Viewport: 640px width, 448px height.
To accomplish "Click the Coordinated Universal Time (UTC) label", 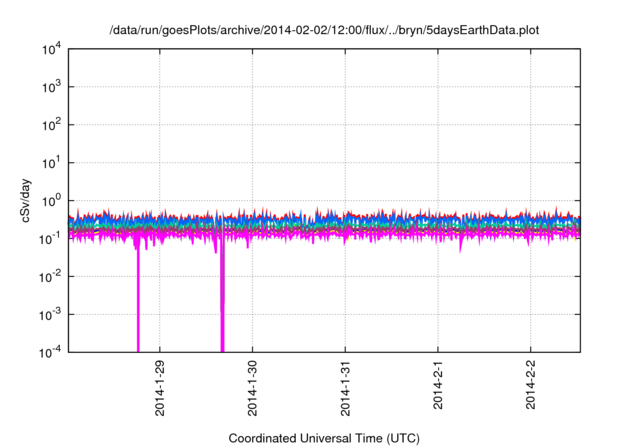I will pyautogui.click(x=324, y=438).
